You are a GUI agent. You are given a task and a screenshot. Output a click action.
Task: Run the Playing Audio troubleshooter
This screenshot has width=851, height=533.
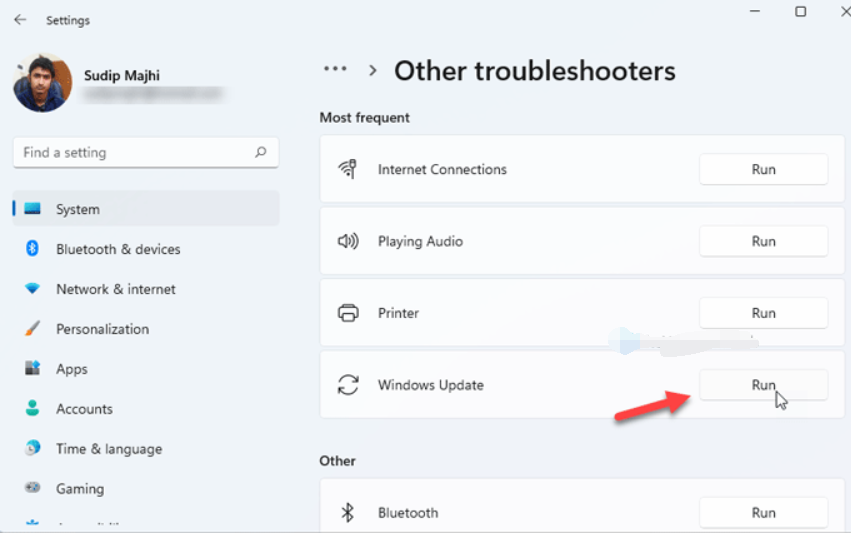(x=763, y=242)
